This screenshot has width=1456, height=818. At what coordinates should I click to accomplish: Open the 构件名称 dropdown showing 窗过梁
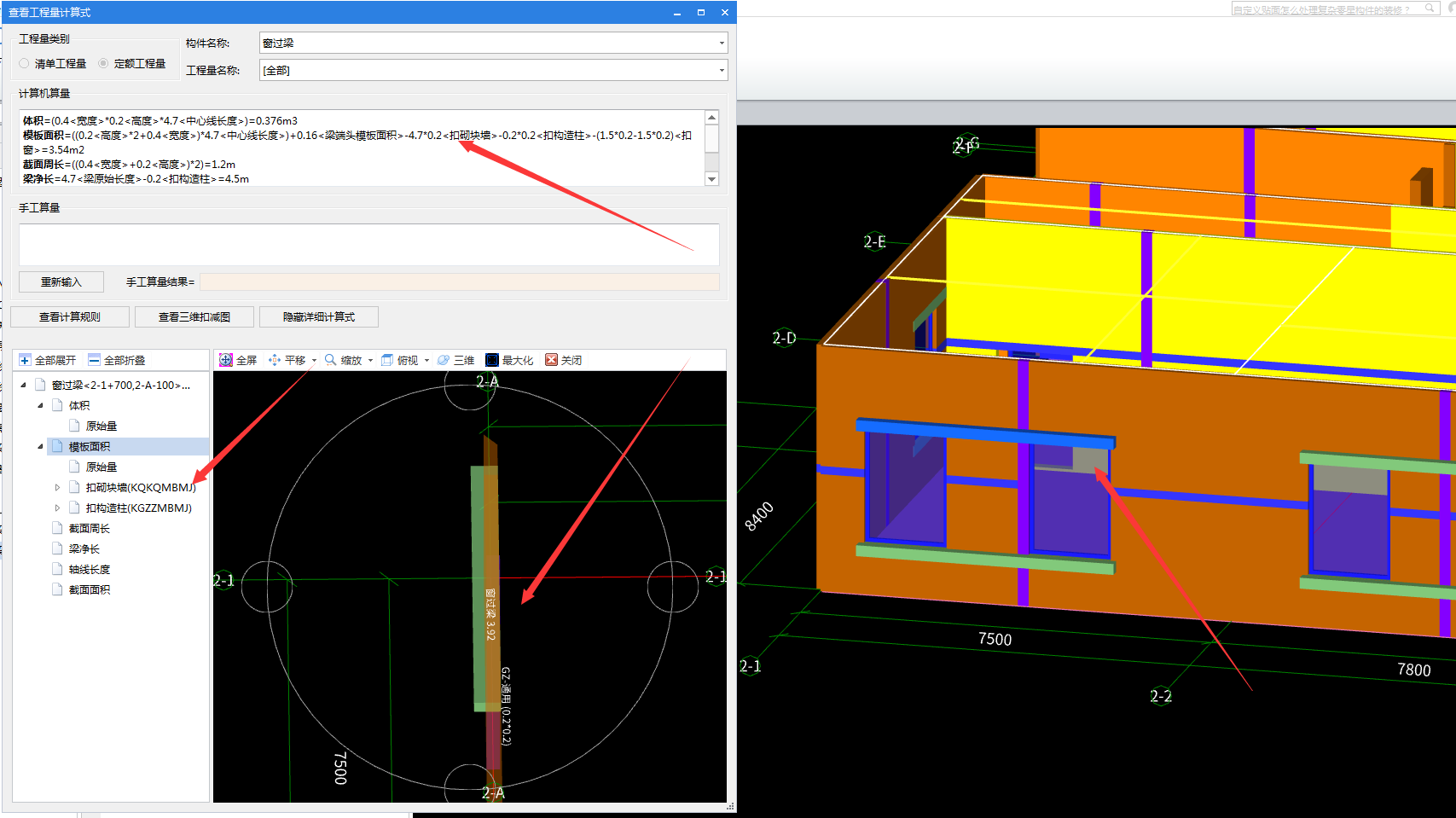point(493,43)
